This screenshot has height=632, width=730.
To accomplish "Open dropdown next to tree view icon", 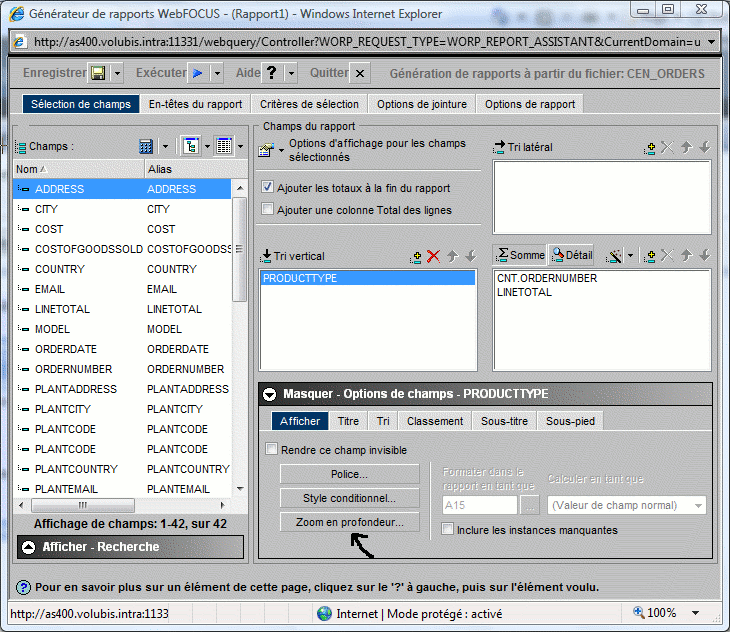I will 207,147.
